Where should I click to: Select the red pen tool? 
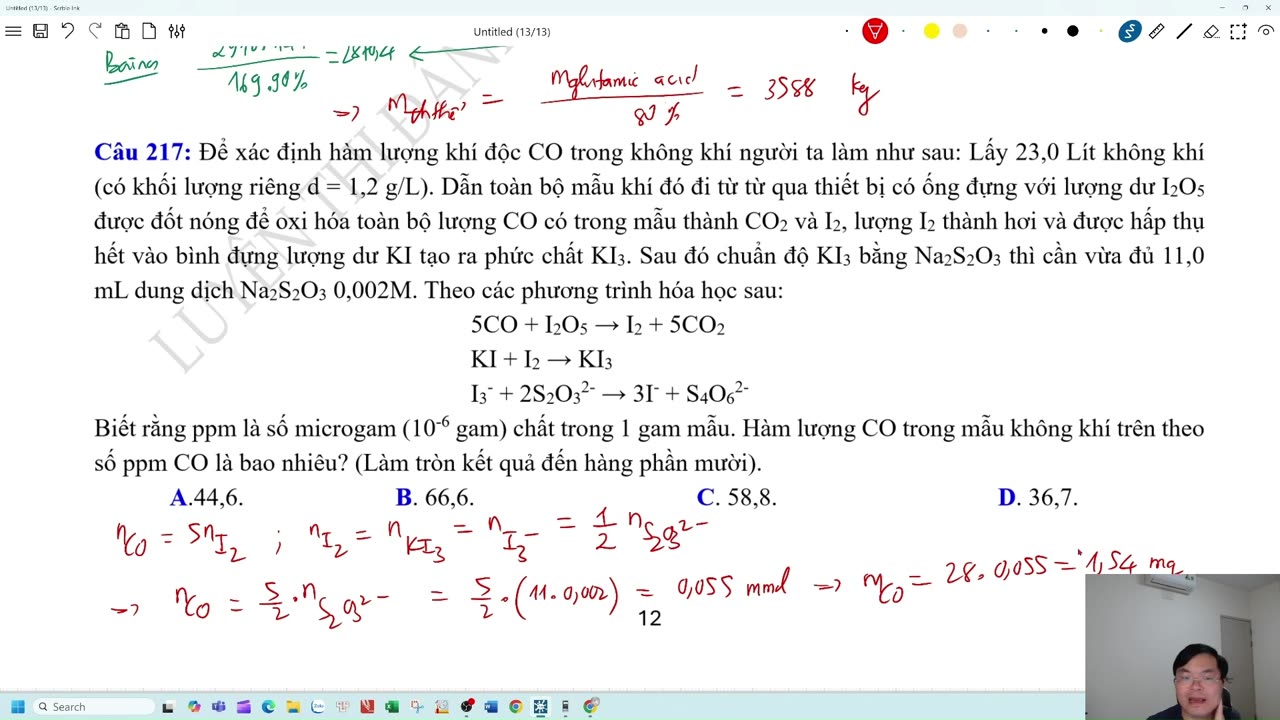tap(875, 31)
